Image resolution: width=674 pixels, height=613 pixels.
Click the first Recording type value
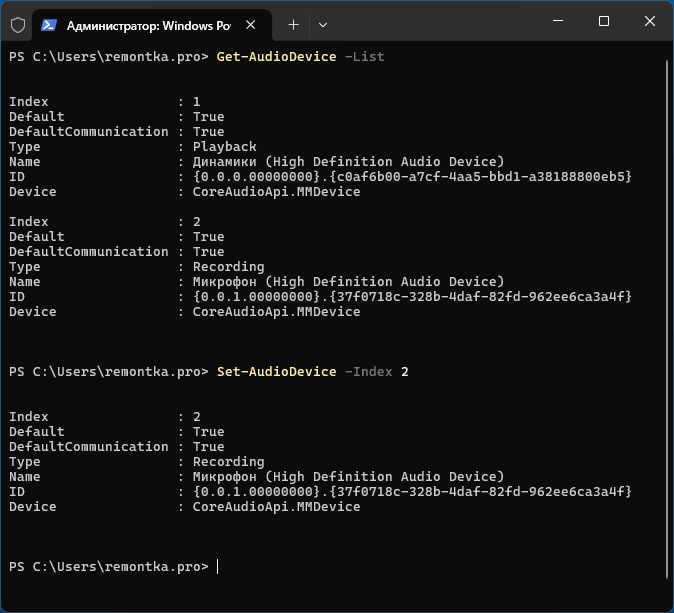(228, 267)
